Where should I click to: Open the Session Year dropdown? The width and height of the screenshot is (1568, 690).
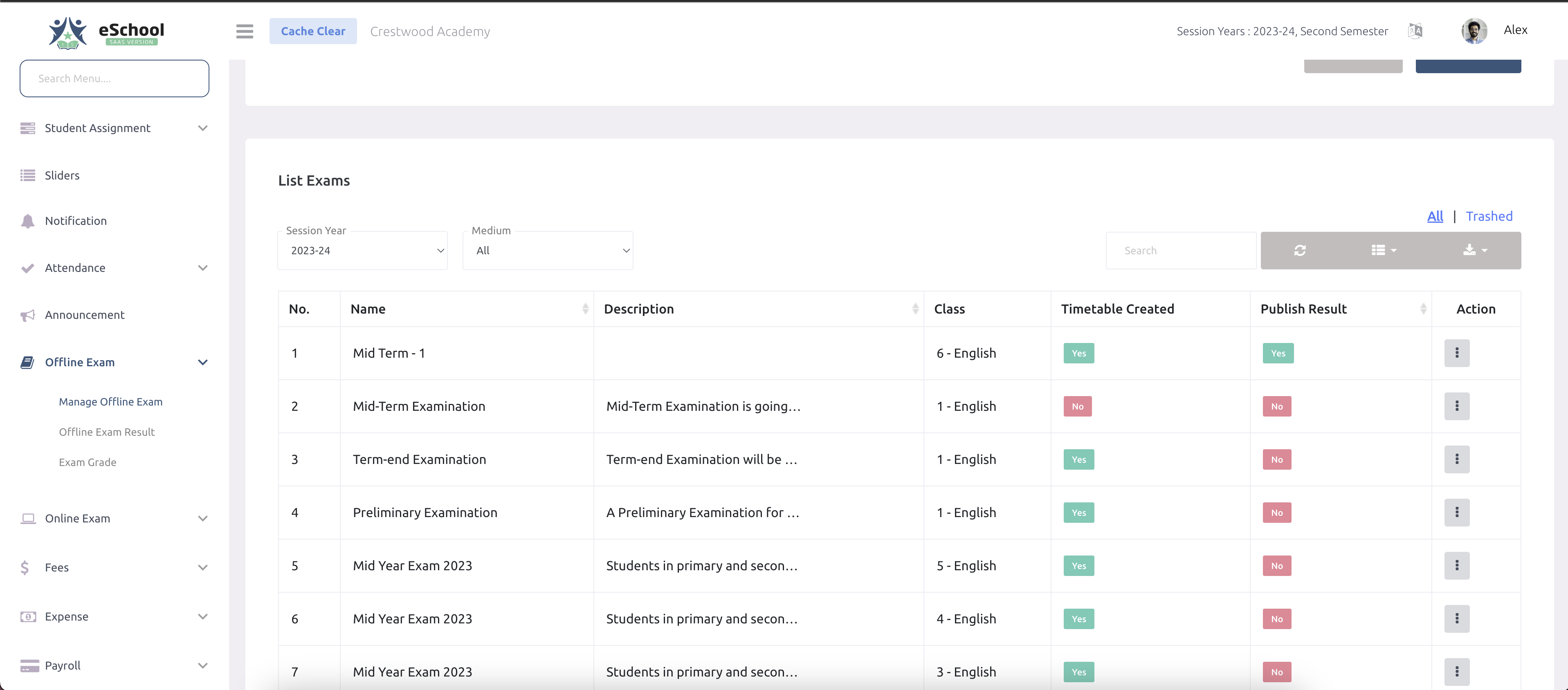[362, 250]
